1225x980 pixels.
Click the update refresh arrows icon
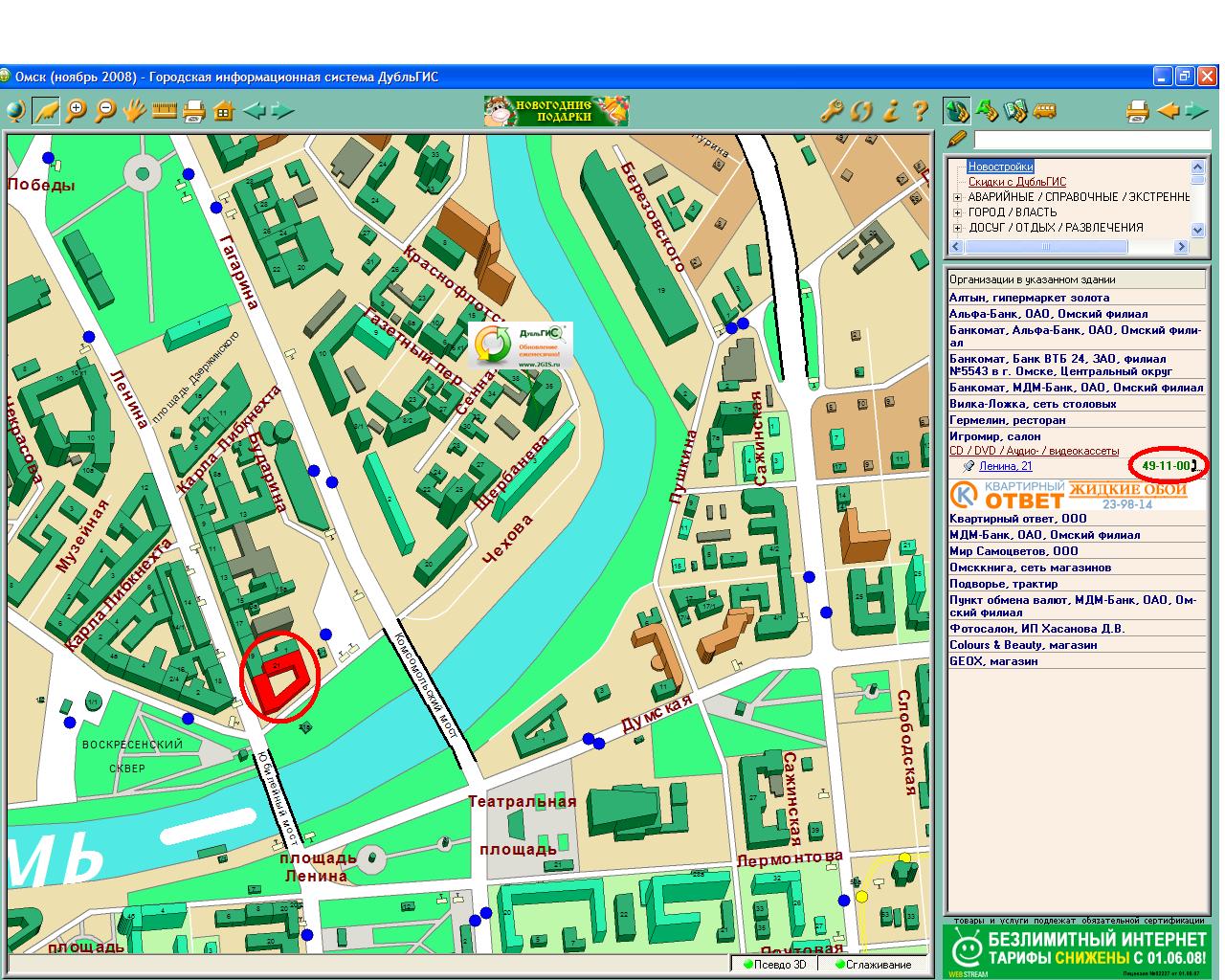pos(861,111)
